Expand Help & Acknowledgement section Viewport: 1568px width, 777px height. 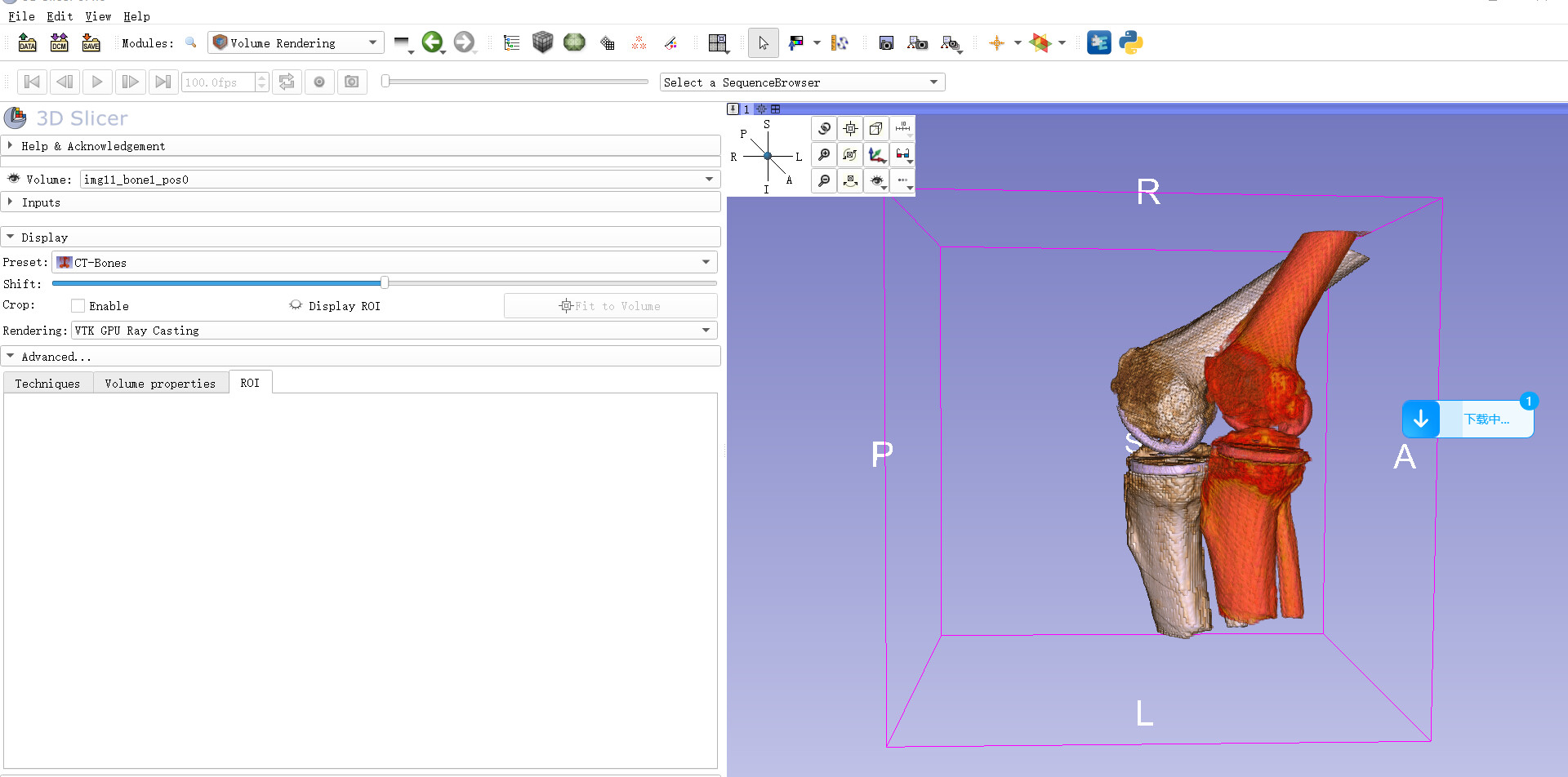click(x=360, y=146)
